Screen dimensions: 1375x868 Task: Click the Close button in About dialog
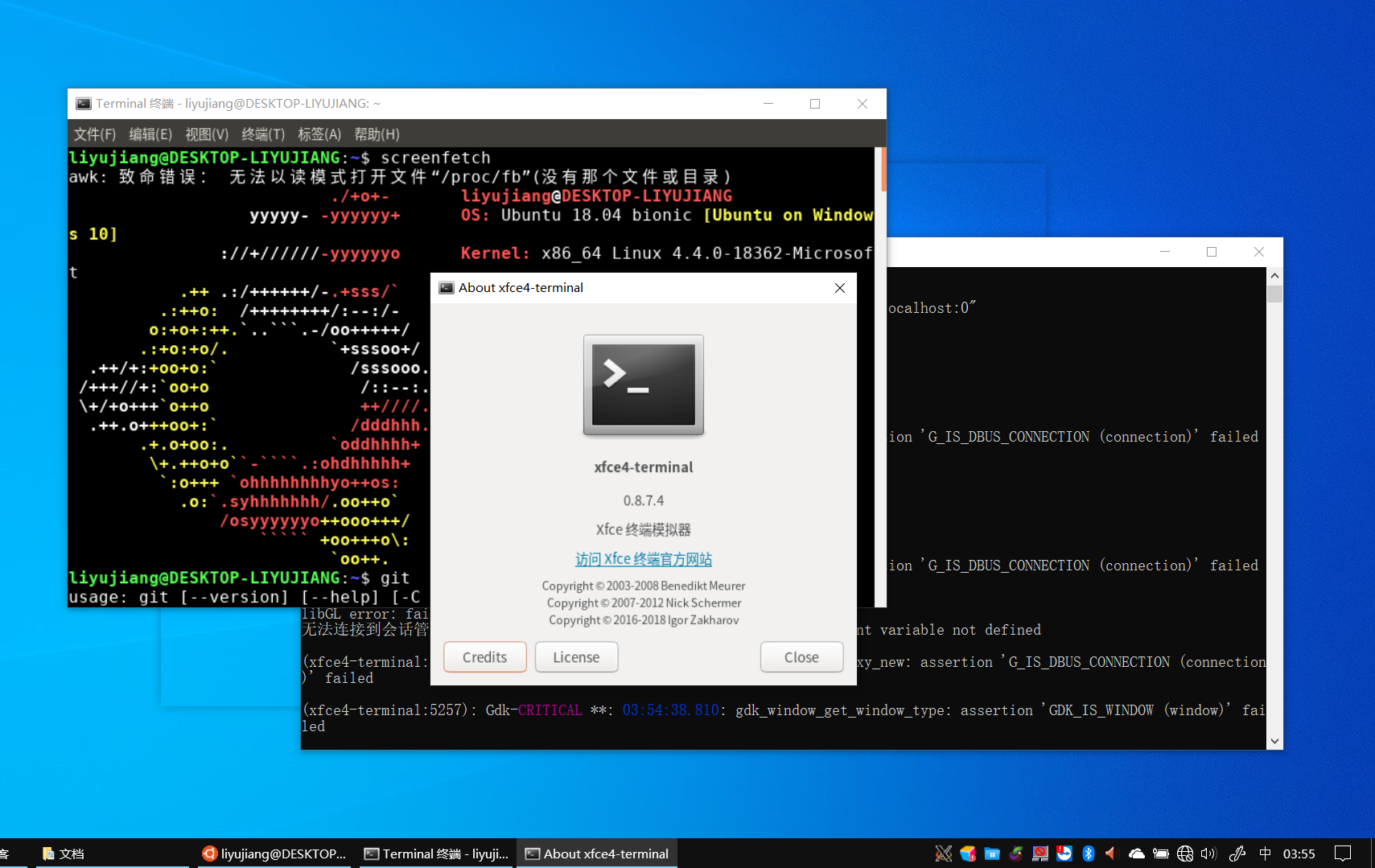point(801,657)
